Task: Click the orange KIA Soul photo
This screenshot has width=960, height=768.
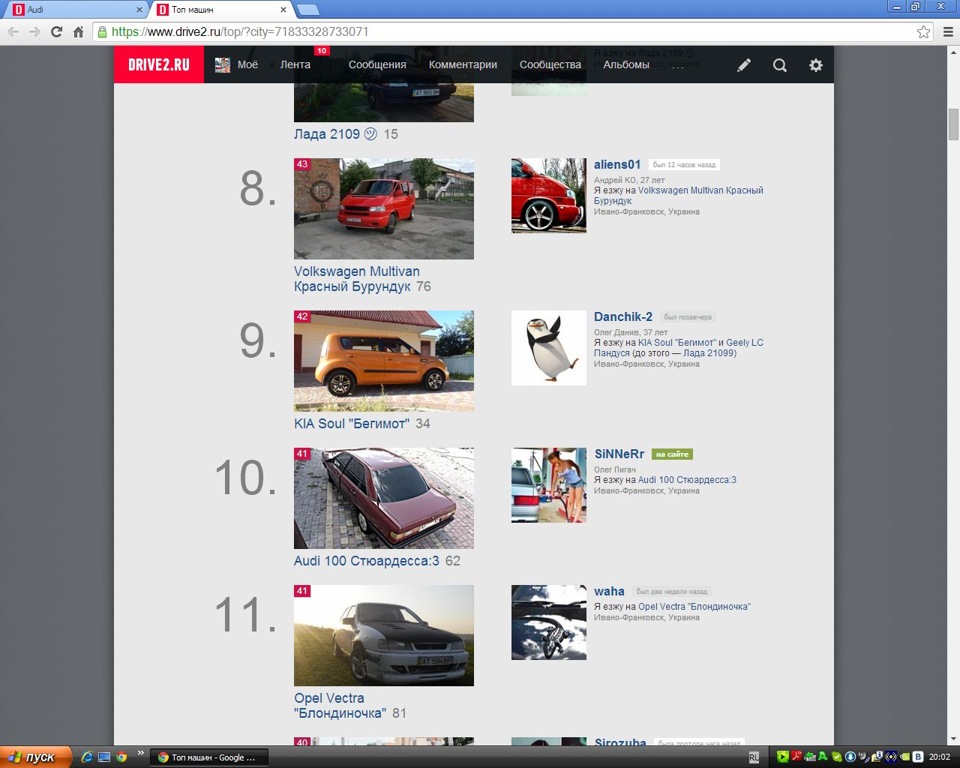Action: tap(384, 361)
